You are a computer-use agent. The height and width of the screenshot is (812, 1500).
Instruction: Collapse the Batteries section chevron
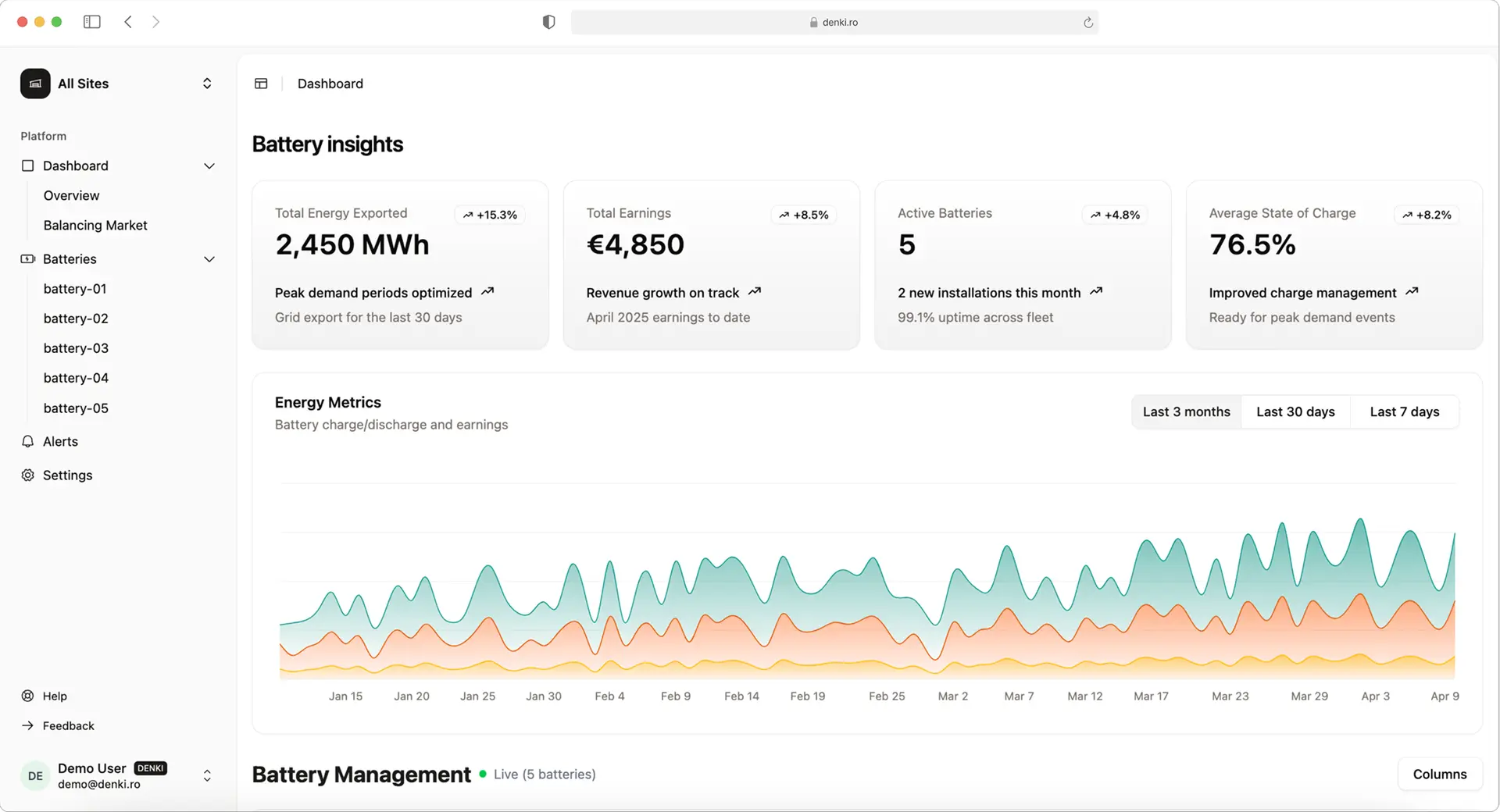pyautogui.click(x=209, y=259)
